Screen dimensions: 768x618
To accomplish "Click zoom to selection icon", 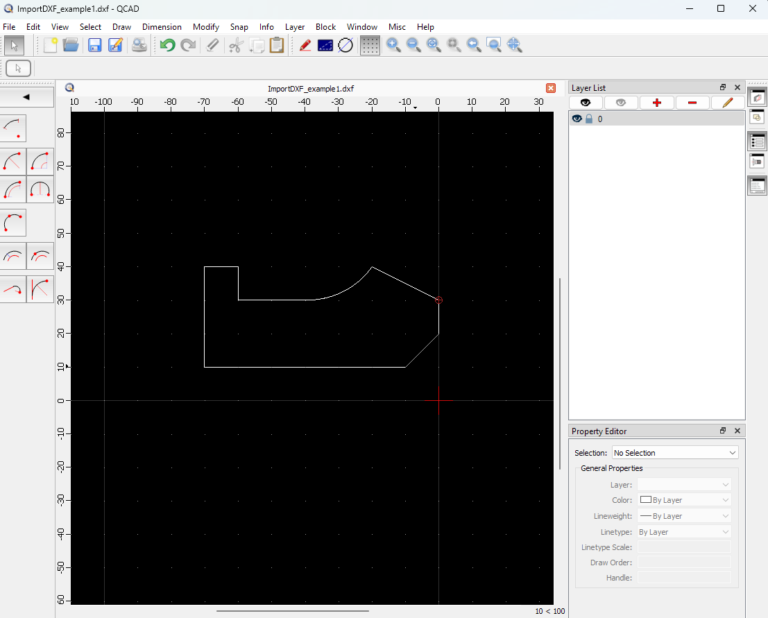I will coord(454,45).
